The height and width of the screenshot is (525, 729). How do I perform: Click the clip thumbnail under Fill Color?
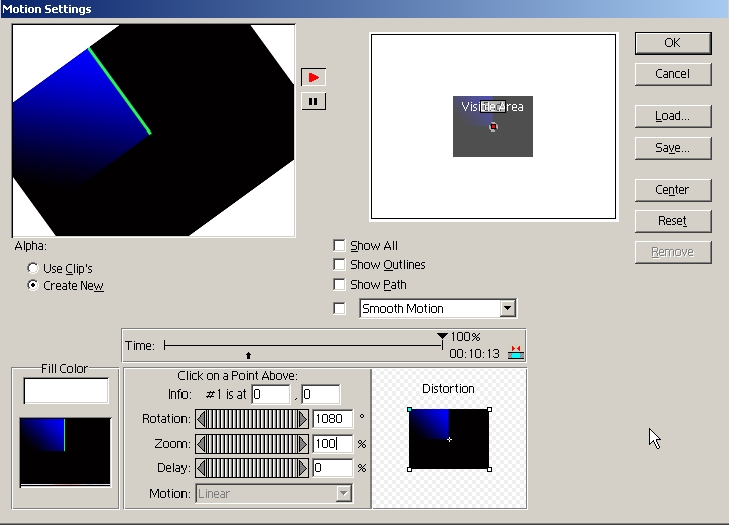(x=65, y=452)
